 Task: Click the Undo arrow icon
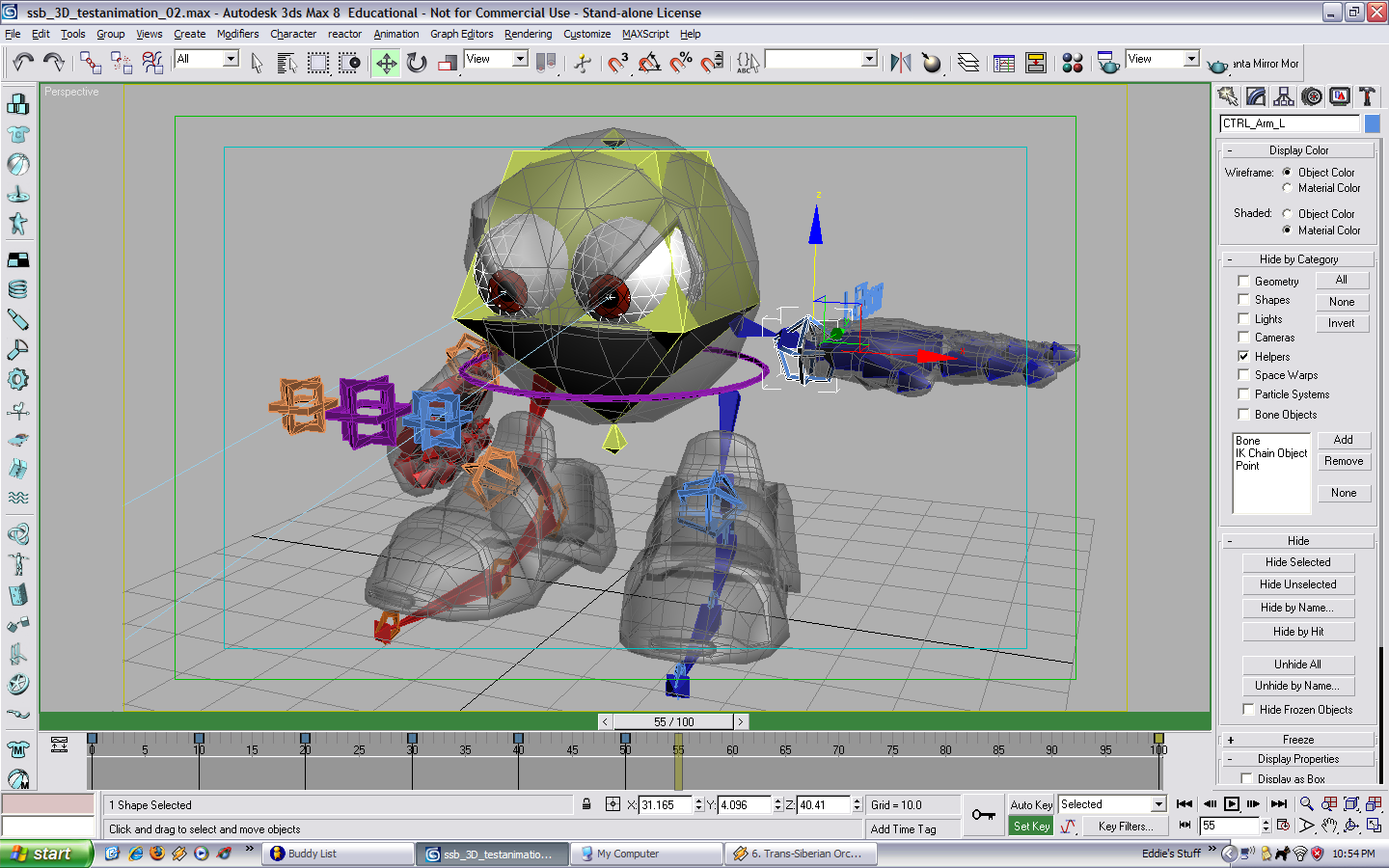(23, 63)
